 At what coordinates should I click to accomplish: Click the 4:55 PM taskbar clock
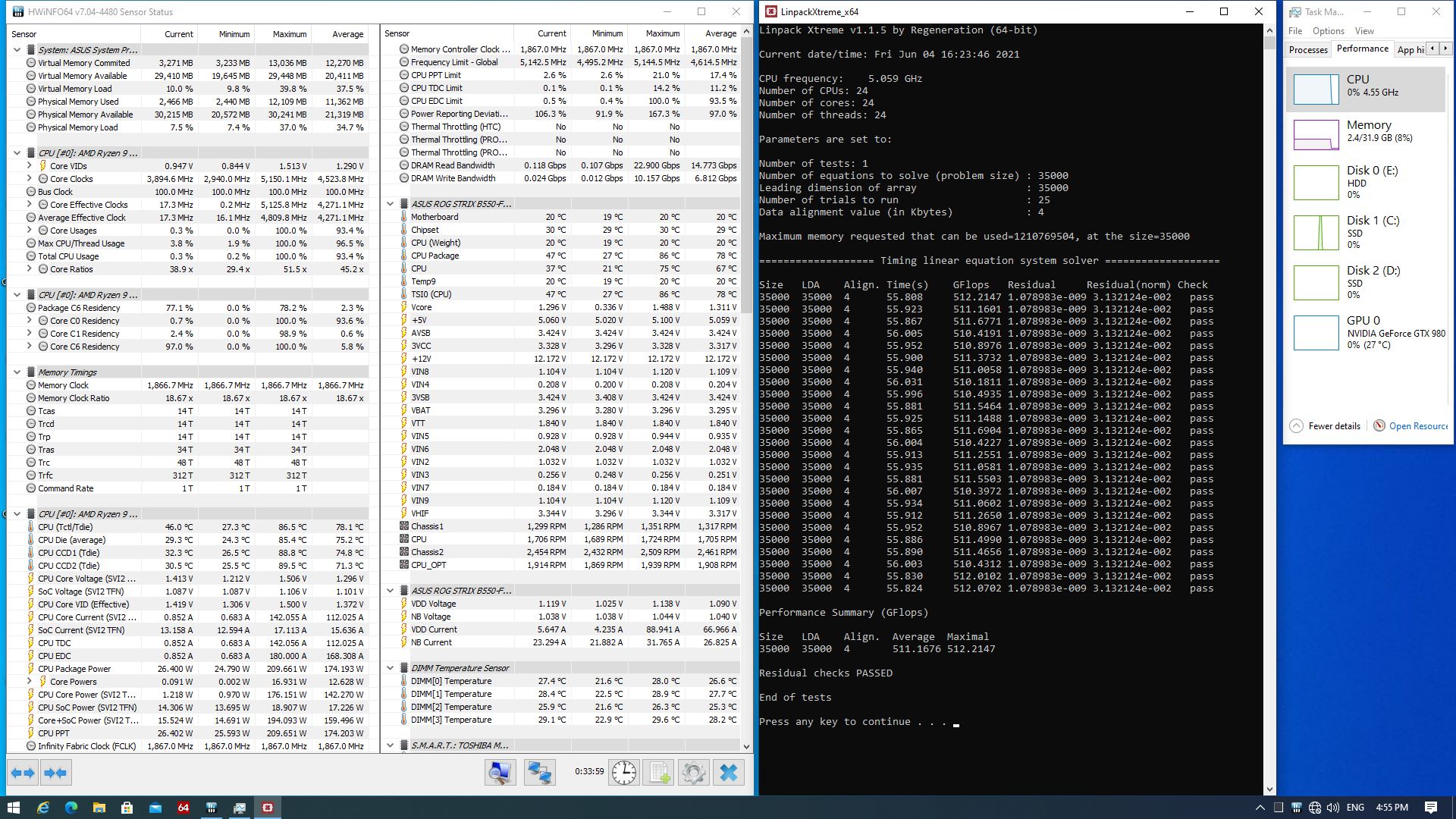(x=1392, y=808)
